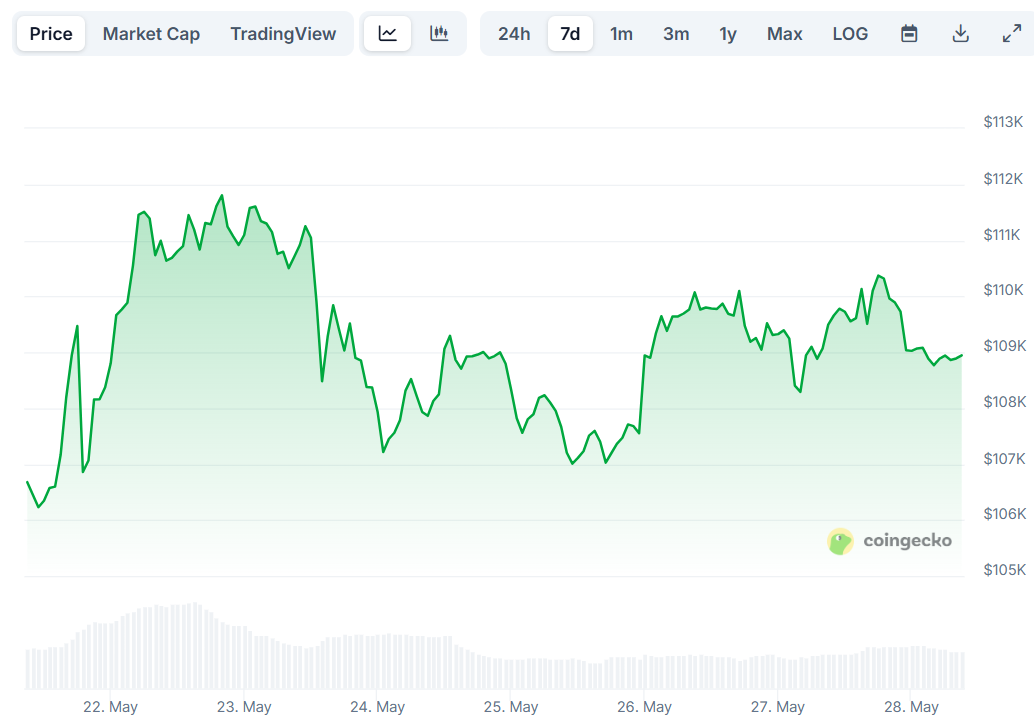Click the 24. May date label

[x=377, y=707]
